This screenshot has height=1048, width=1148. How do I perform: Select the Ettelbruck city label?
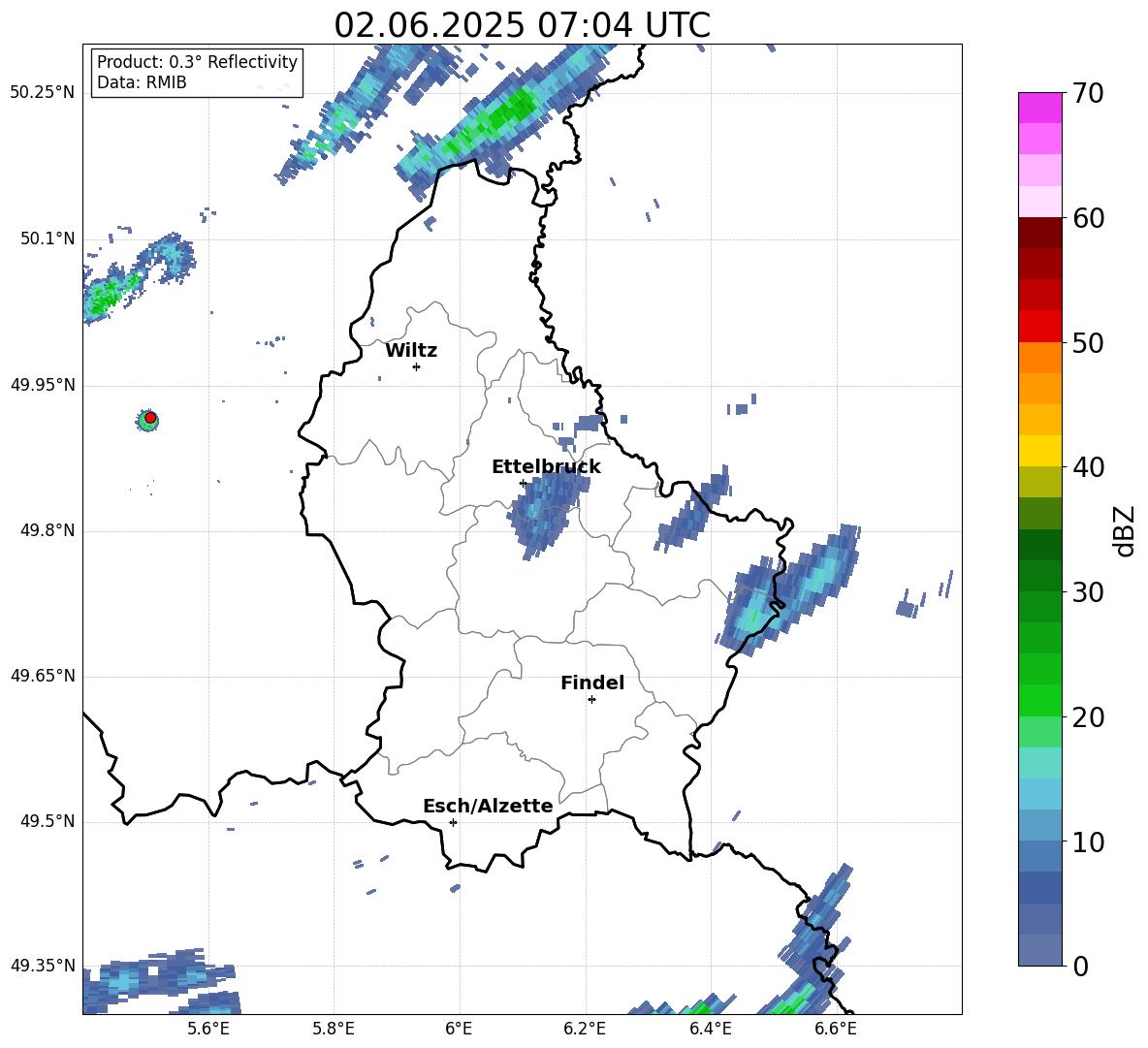pyautogui.click(x=546, y=467)
